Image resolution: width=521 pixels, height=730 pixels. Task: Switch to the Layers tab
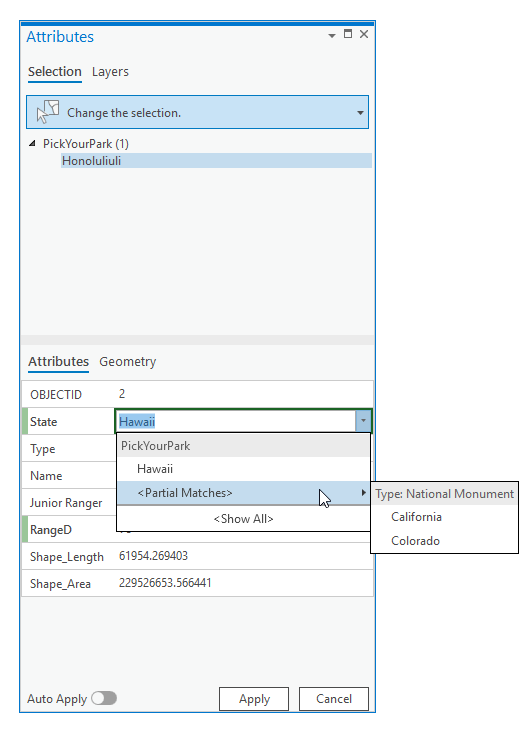[x=110, y=72]
